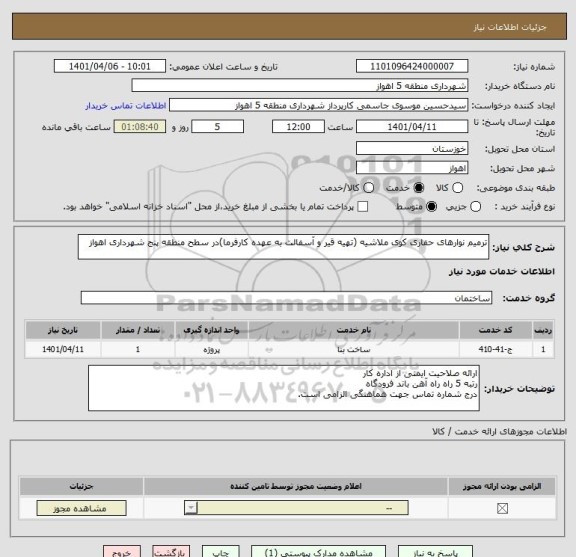Click the request creator name field
This screenshot has width=576, height=557.
(318, 105)
